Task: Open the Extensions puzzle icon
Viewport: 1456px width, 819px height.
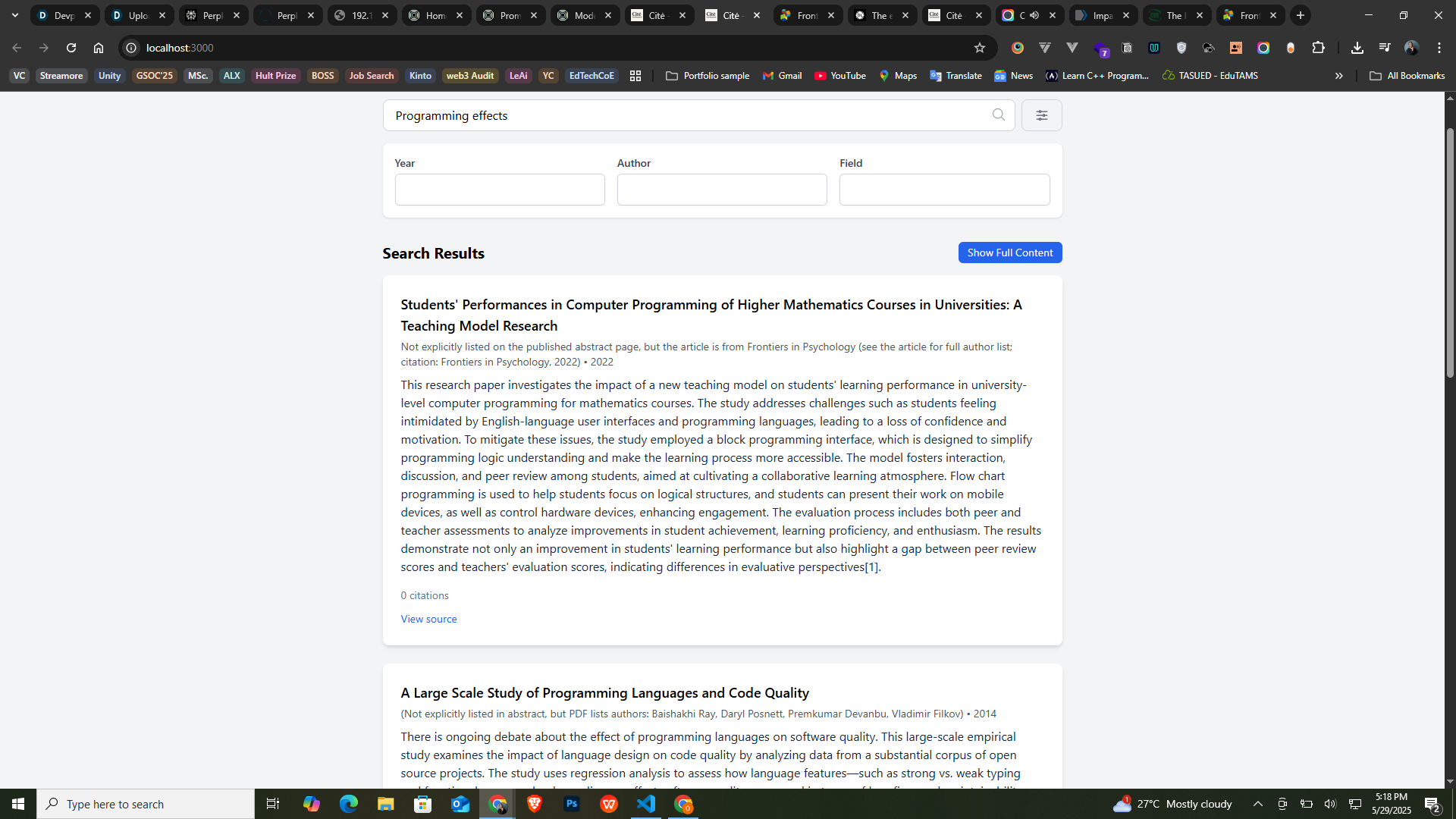Action: tap(1318, 48)
